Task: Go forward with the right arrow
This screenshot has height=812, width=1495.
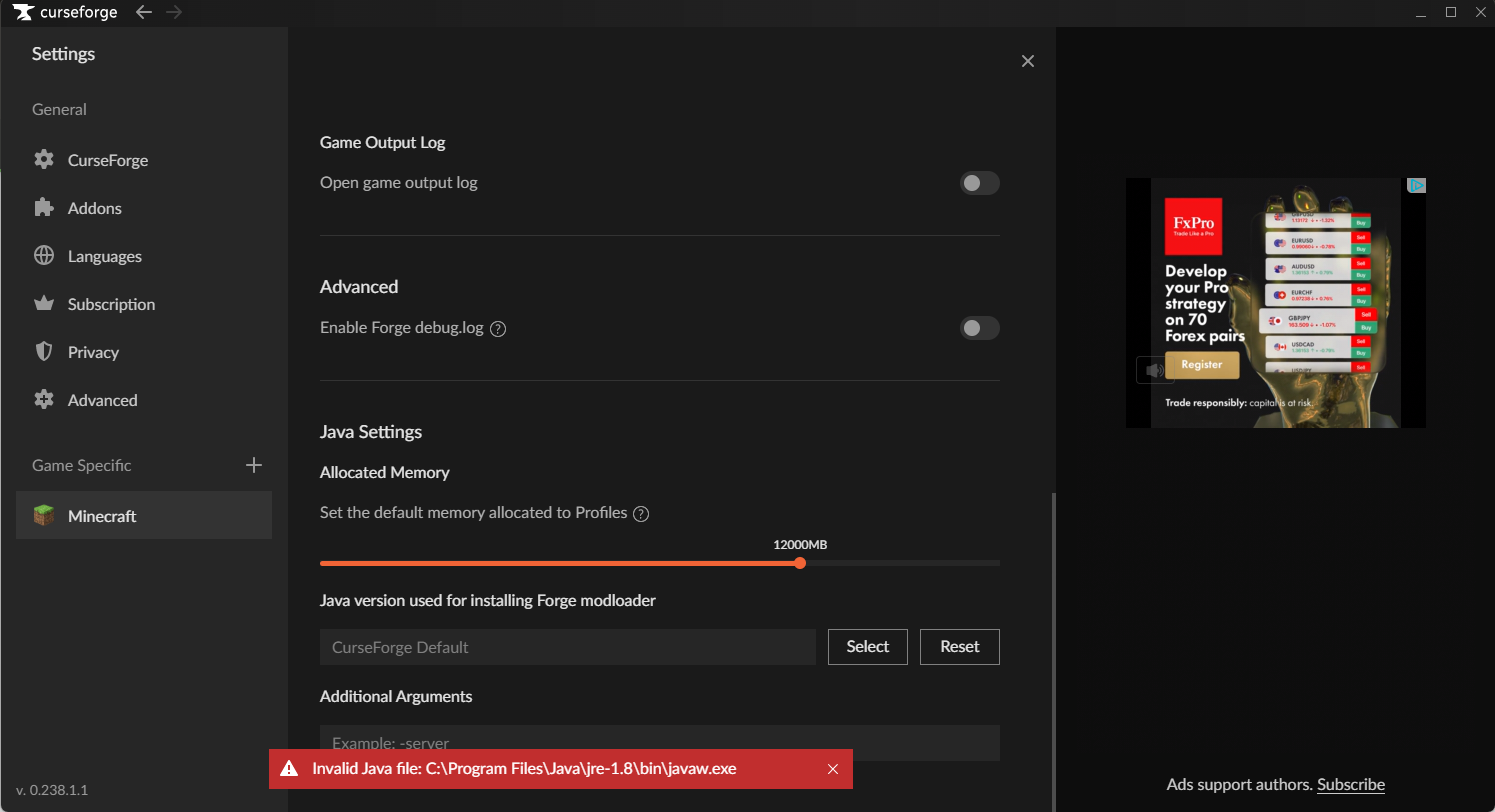Action: (x=174, y=12)
